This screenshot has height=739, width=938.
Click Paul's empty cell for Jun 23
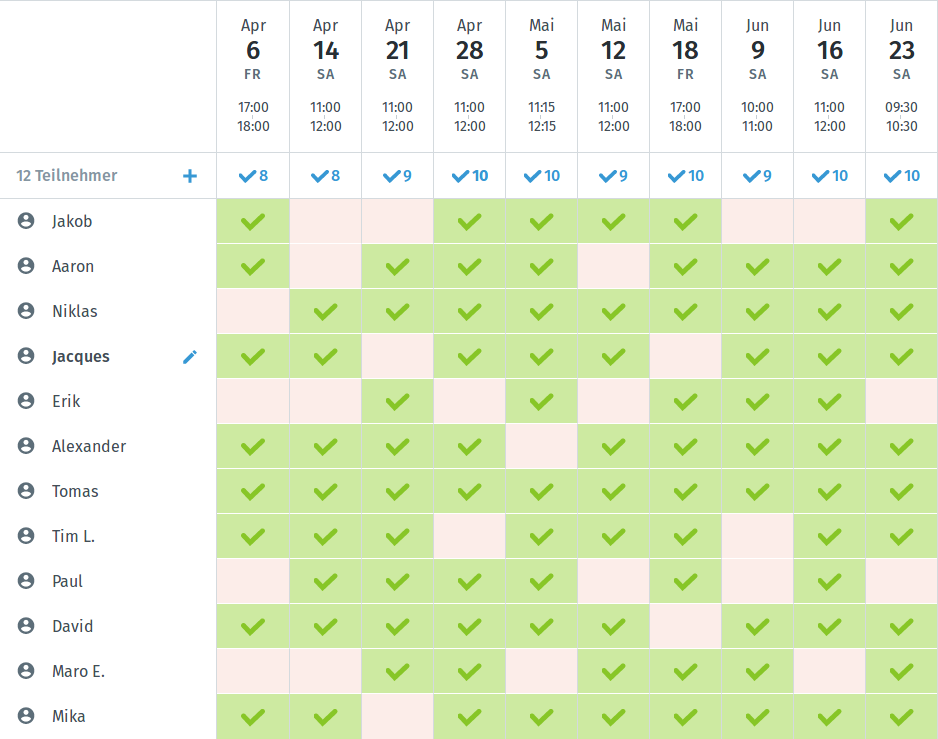click(x=902, y=581)
